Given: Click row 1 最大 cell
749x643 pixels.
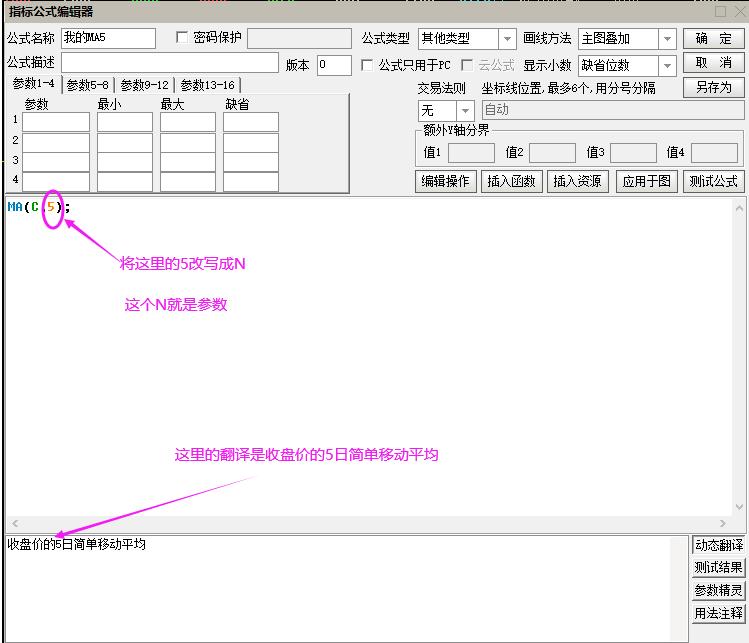Looking at the screenshot, I should click(188, 122).
